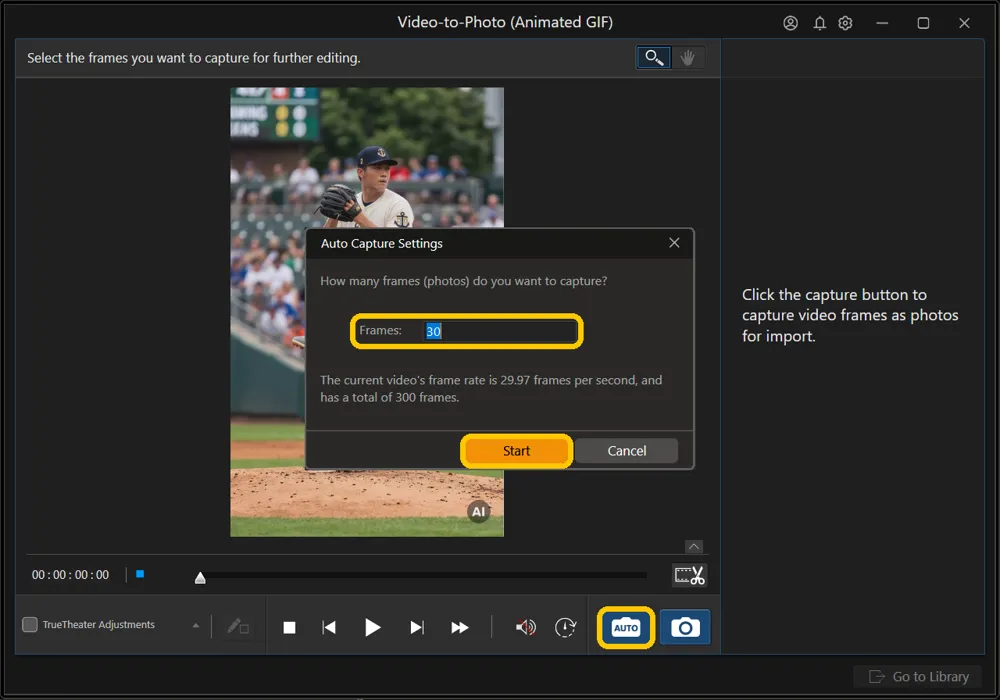Cancel the Auto Capture Settings dialog
This screenshot has height=700, width=1000.
pyautogui.click(x=626, y=451)
